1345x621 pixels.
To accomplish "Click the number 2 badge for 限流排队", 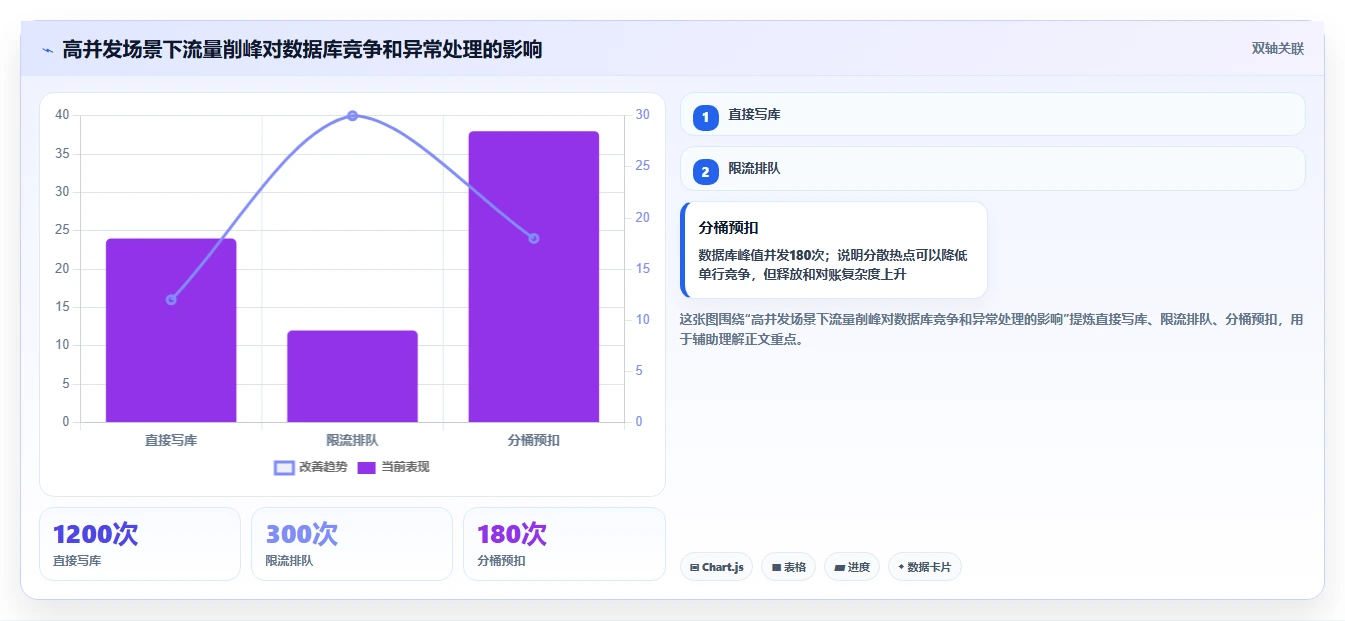I will pyautogui.click(x=706, y=172).
